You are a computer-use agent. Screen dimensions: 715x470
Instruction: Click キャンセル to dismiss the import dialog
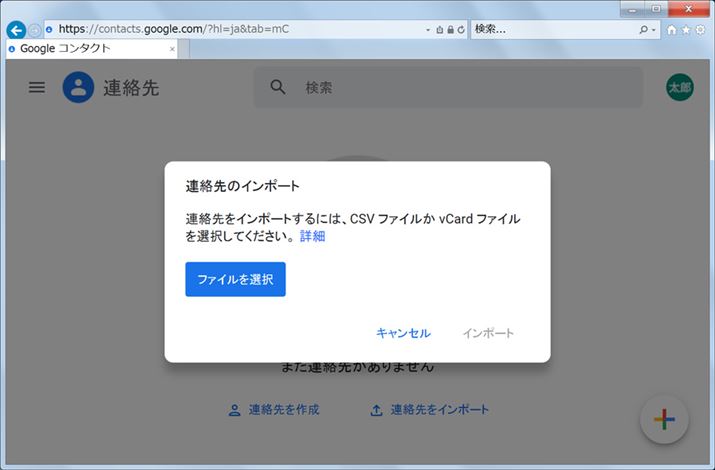pos(403,333)
